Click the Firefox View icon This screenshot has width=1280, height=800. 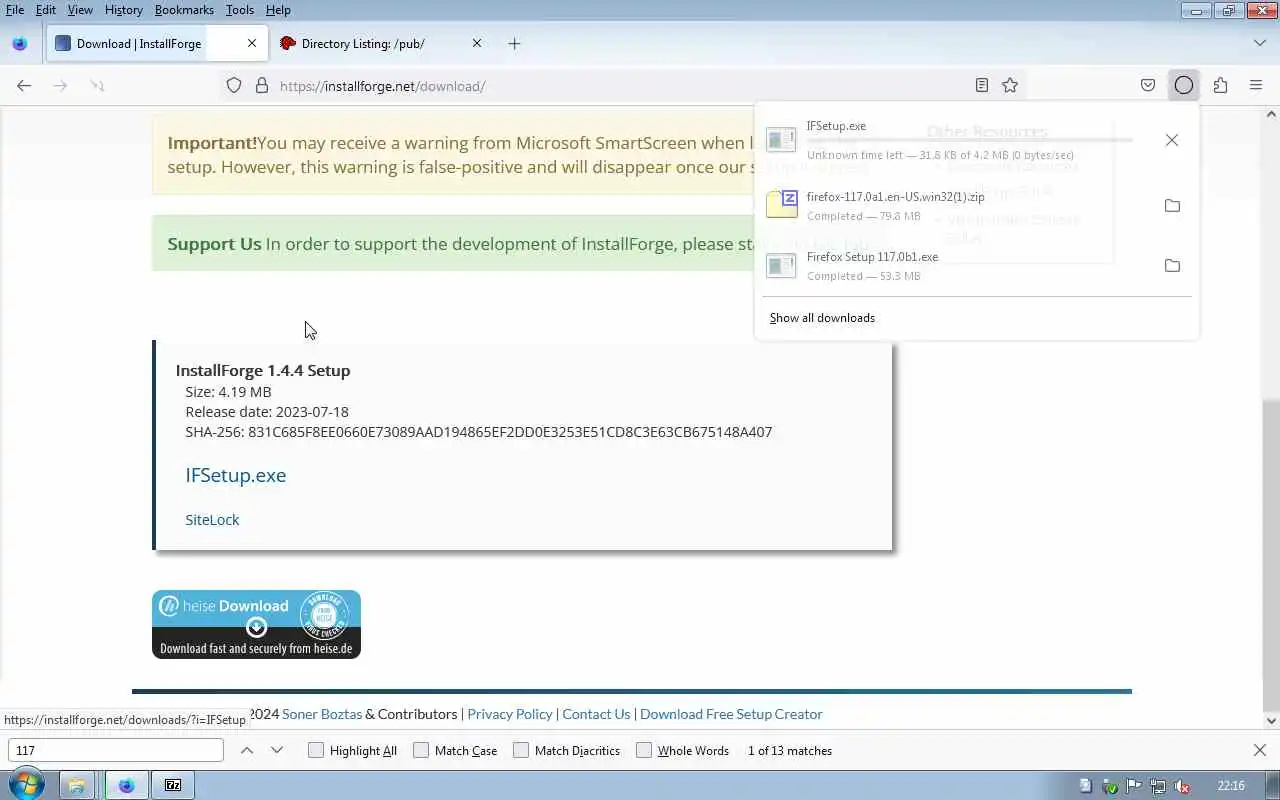pyautogui.click(x=19, y=44)
